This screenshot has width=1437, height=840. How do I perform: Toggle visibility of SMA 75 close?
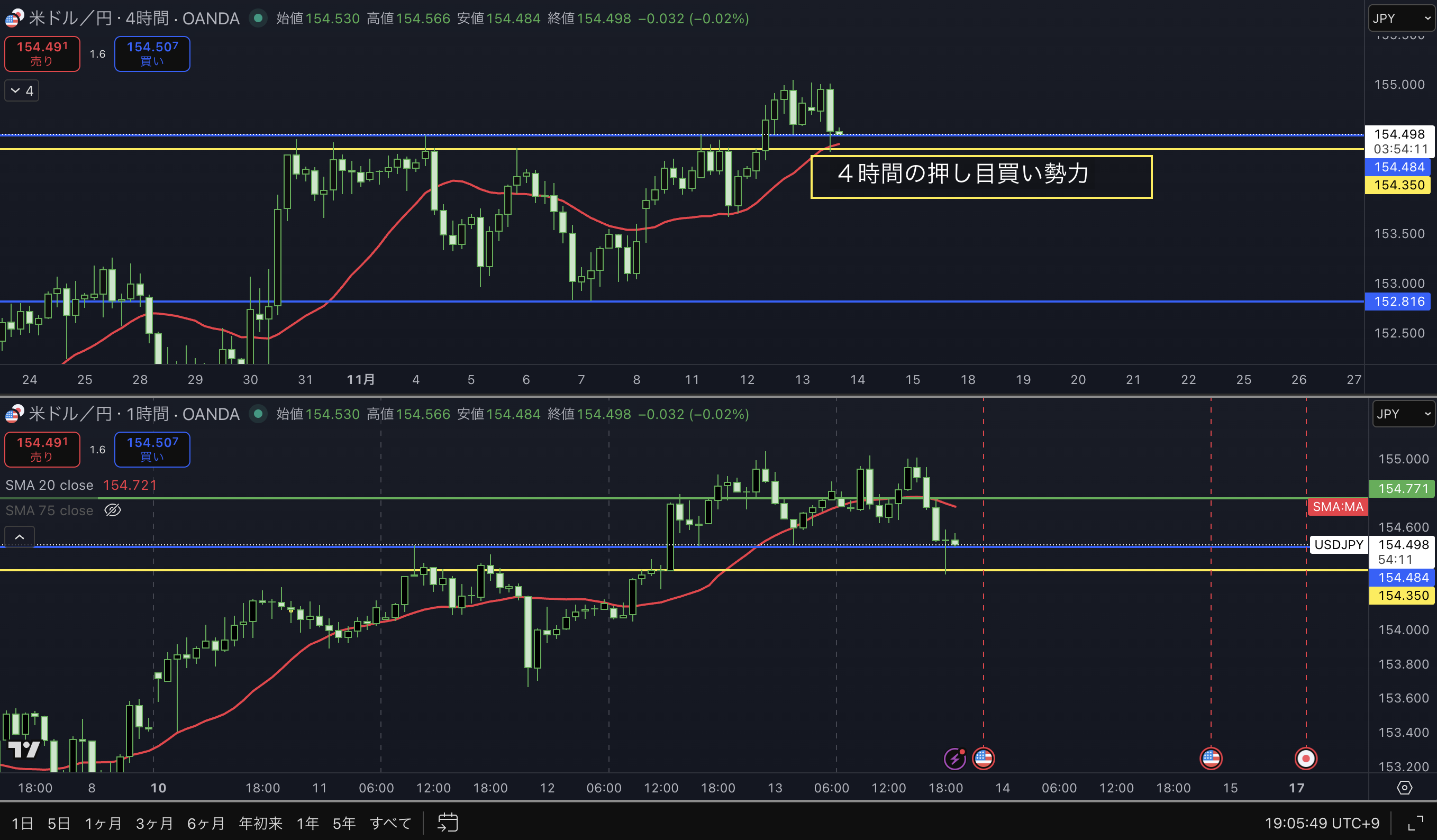coord(112,510)
